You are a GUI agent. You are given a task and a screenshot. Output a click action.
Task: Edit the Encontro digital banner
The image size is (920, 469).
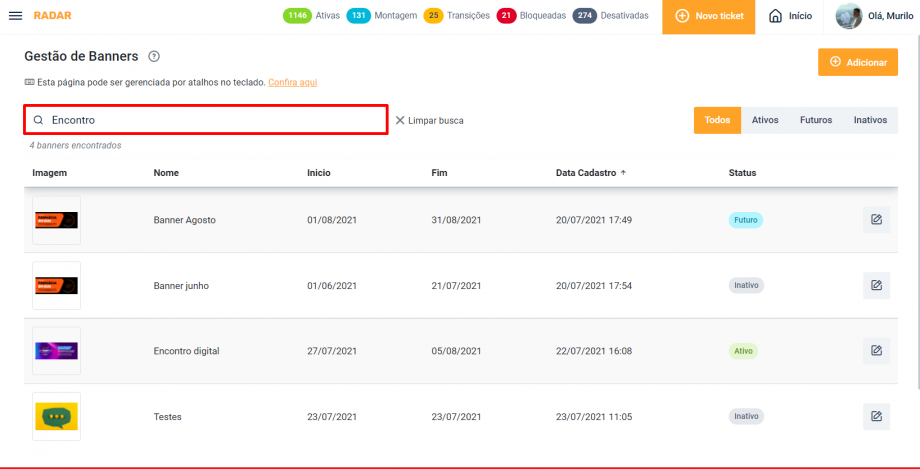tap(876, 351)
